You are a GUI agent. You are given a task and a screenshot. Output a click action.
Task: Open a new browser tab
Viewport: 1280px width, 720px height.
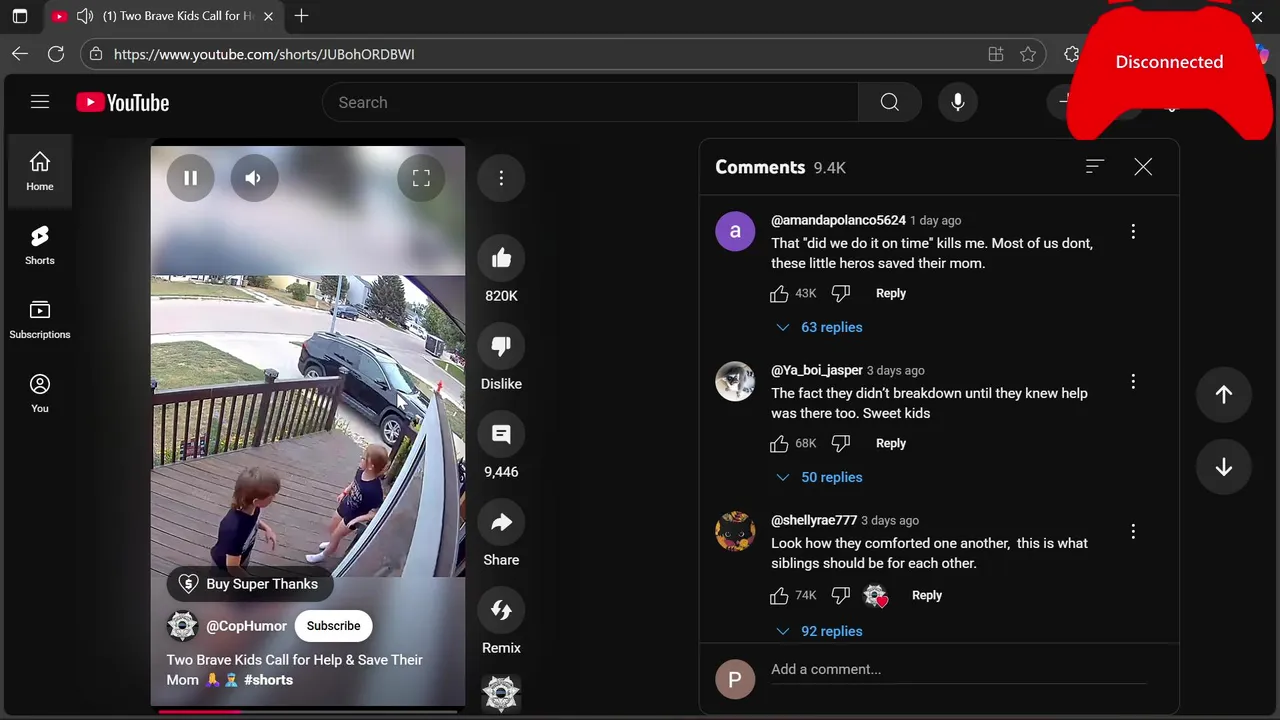[301, 16]
